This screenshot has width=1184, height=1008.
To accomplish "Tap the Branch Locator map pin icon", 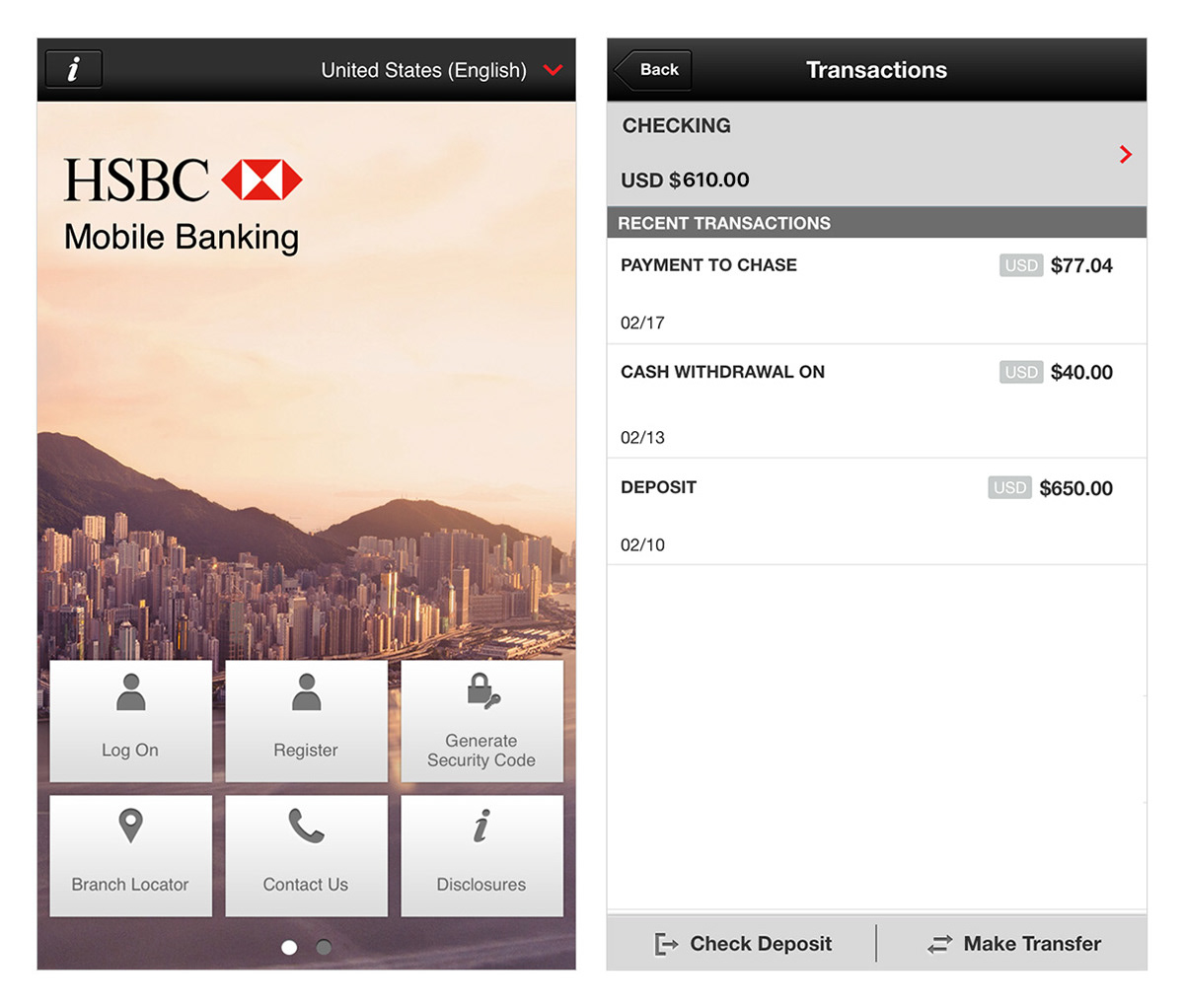I will [130, 826].
